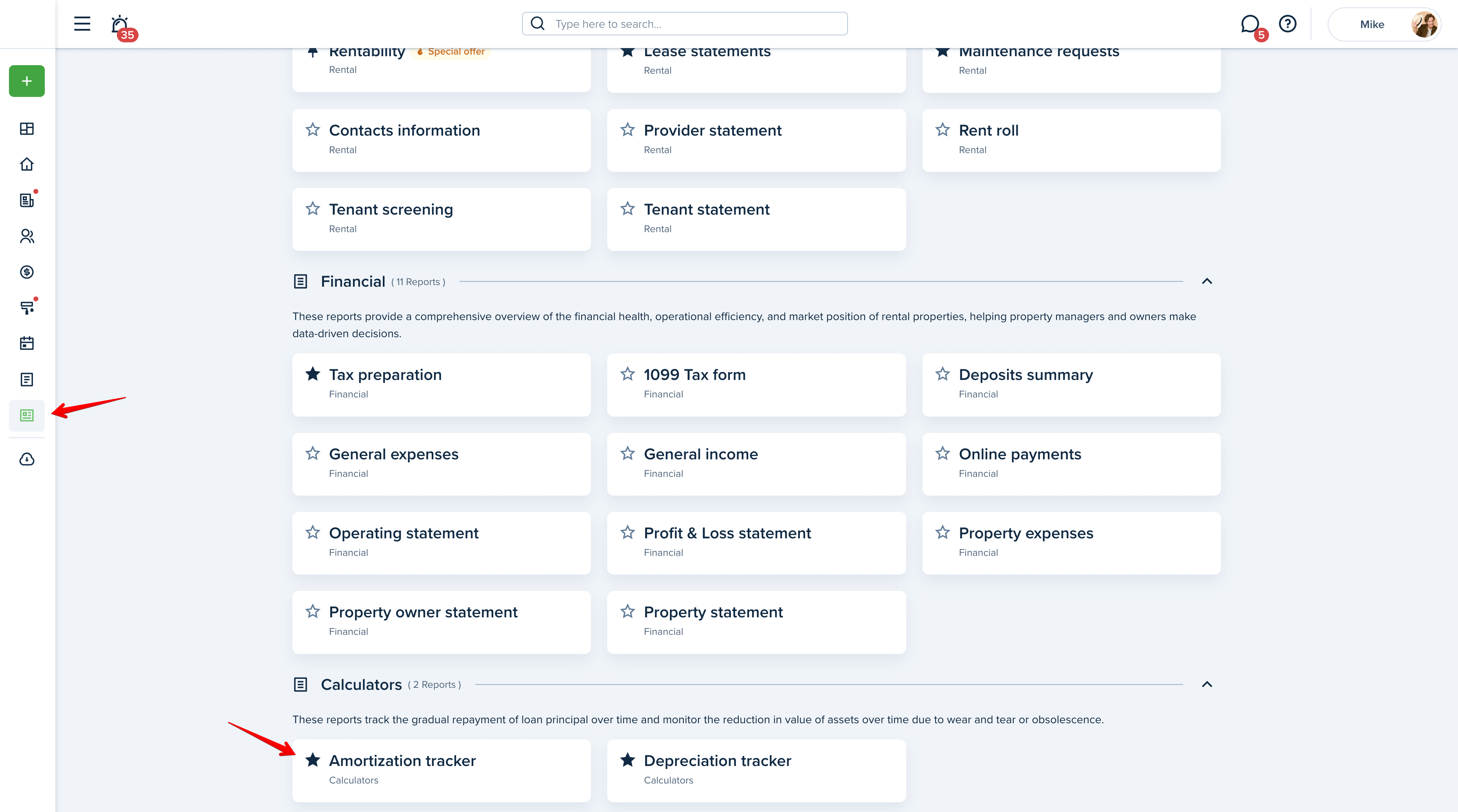
Task: Open the Provider statement report
Action: tap(756, 140)
